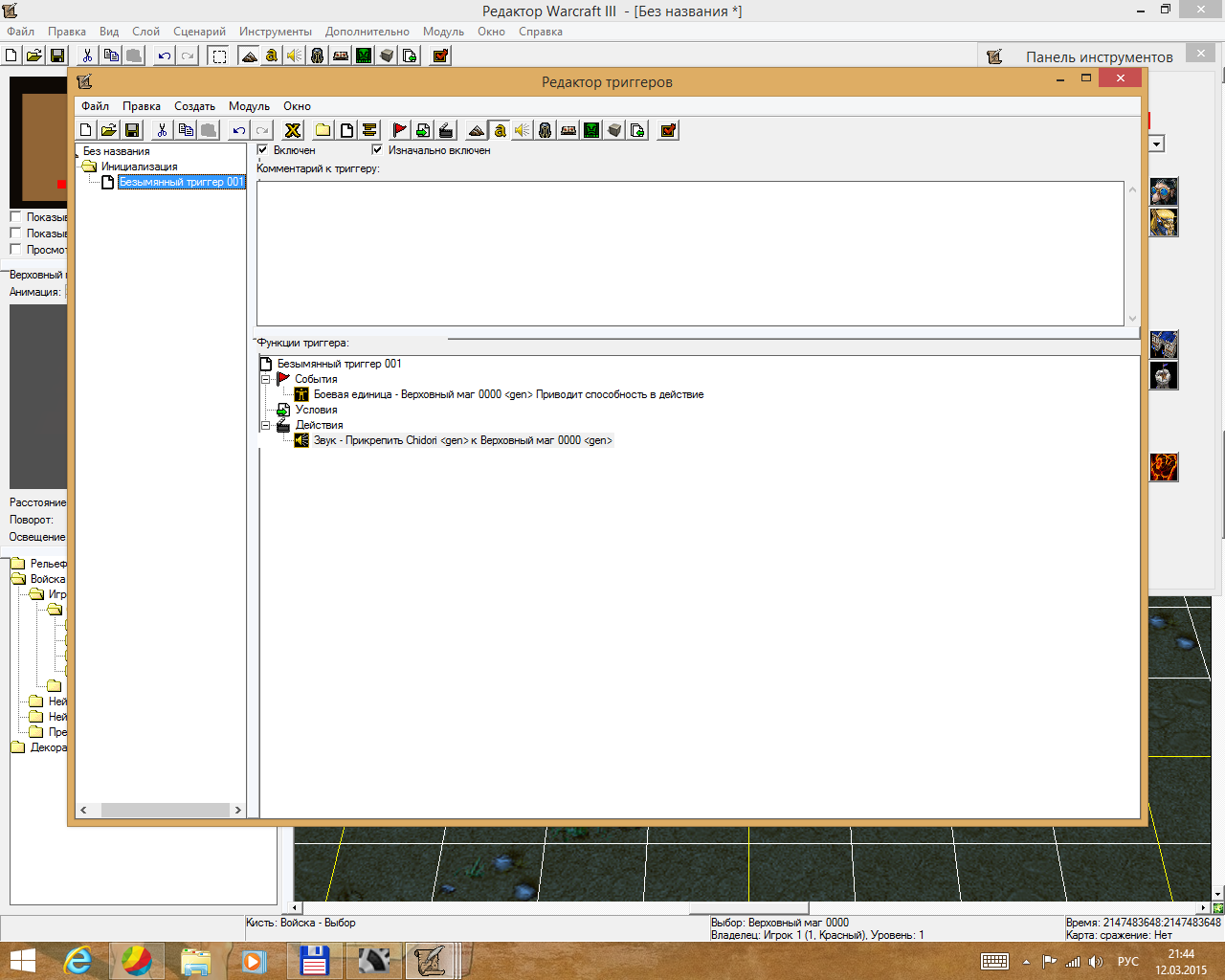Click Terrain Editor icon in main editor toolbar
This screenshot has width=1225, height=980.
click(x=249, y=56)
